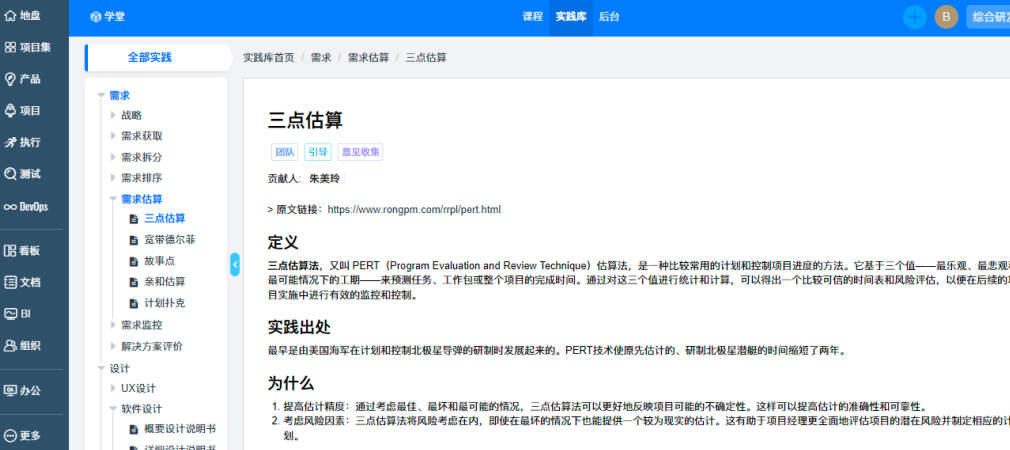Expand the 需求监控 tree node

pyautogui.click(x=113, y=325)
